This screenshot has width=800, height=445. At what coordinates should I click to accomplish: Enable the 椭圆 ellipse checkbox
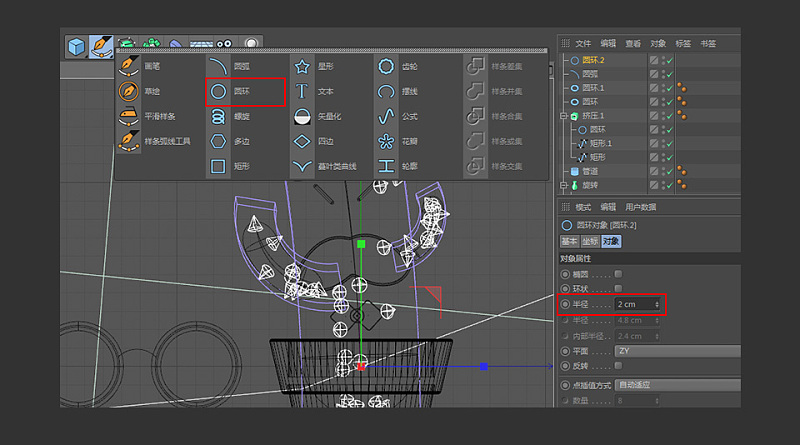619,273
